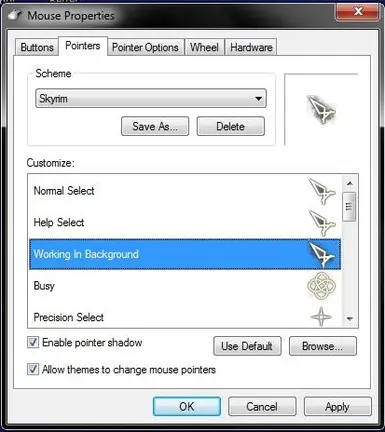Click the Precision Select crosshair icon
Viewport: 385px width, 432px height.
click(x=321, y=317)
